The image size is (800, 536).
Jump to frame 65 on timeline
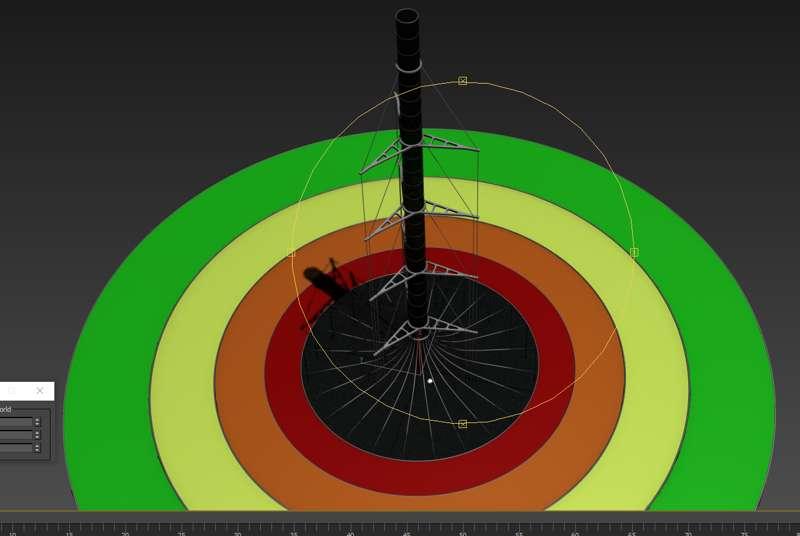631,533
